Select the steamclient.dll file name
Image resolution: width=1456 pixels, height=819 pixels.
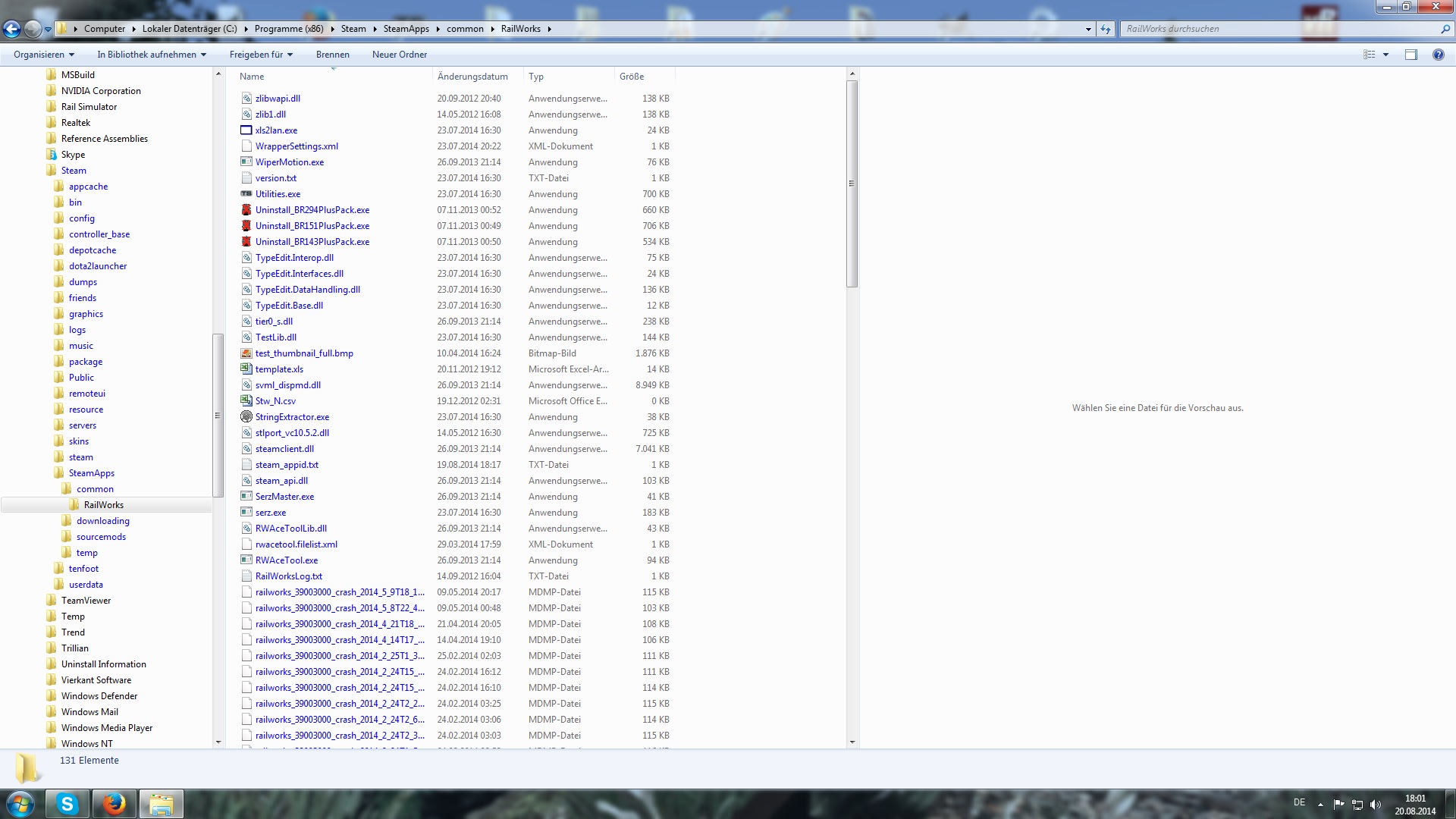[284, 449]
